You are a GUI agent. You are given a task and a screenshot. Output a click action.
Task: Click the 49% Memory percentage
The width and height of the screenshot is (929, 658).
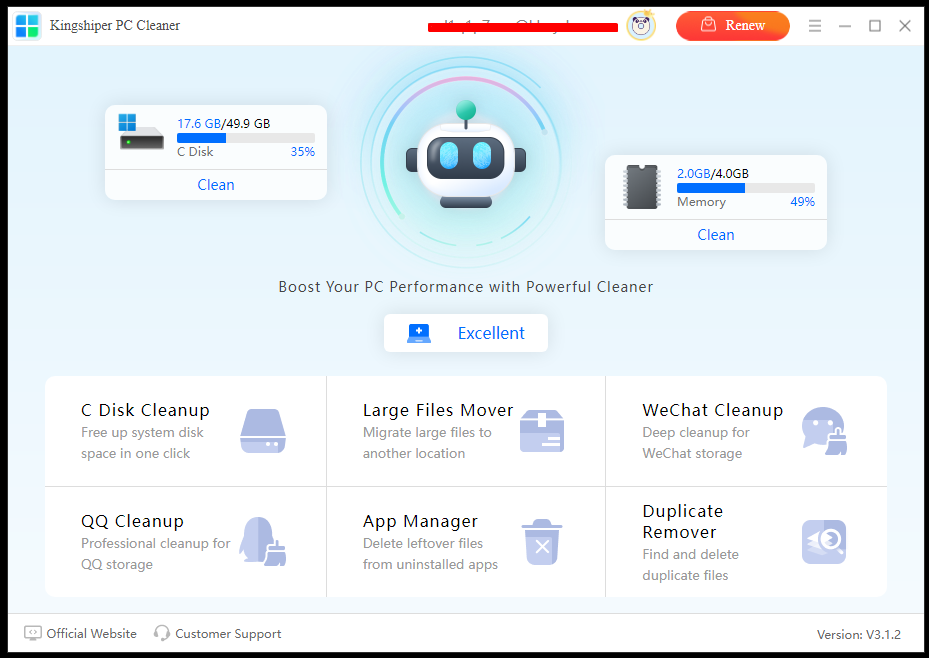[x=802, y=201]
